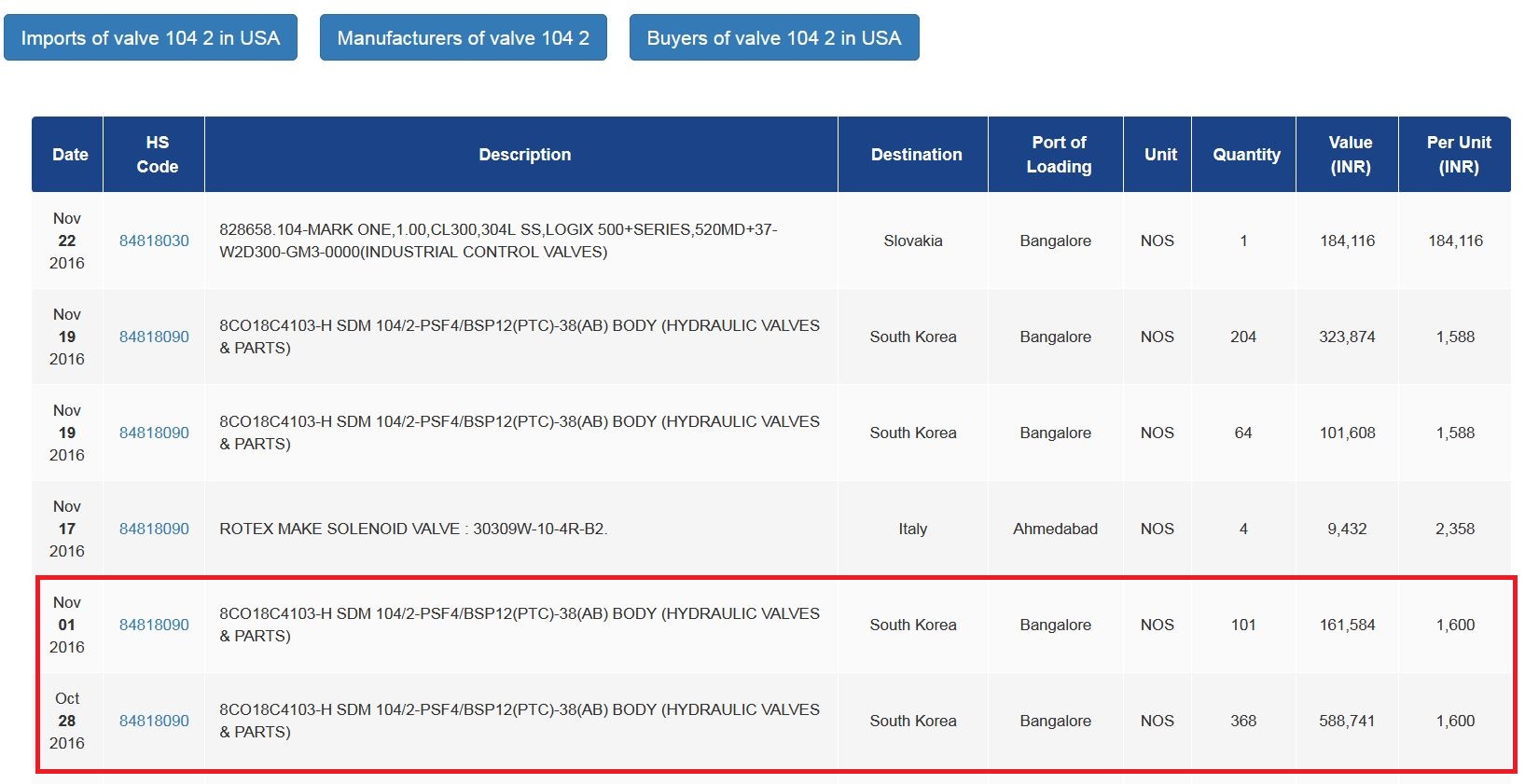Image resolution: width=1525 pixels, height=784 pixels.
Task: Click per unit 1,588 in quantity 204 row
Action: [x=1455, y=337]
